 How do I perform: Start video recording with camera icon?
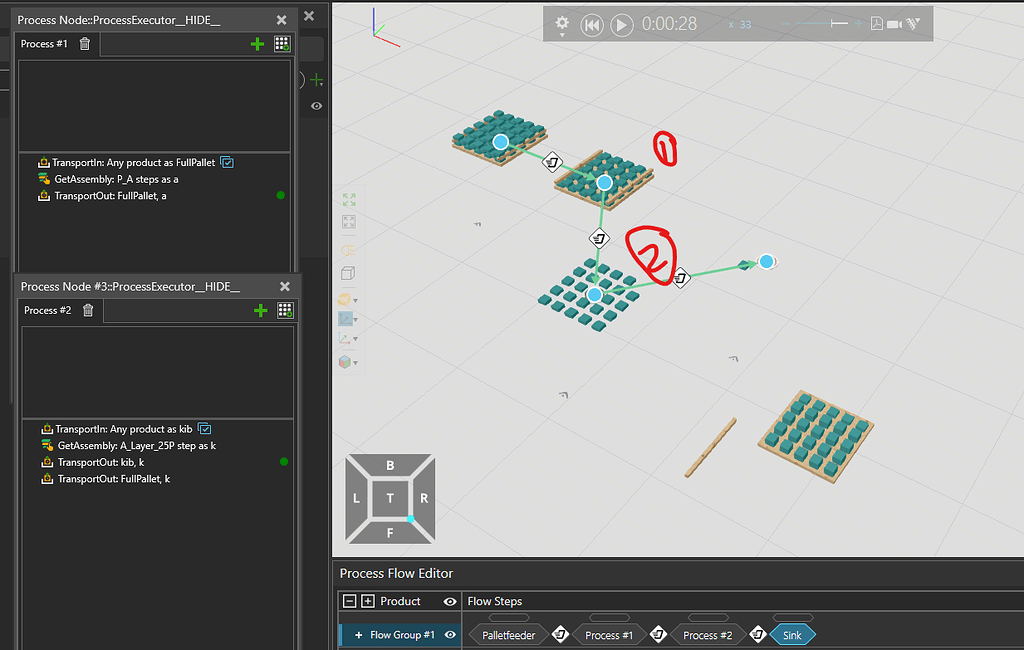(894, 24)
